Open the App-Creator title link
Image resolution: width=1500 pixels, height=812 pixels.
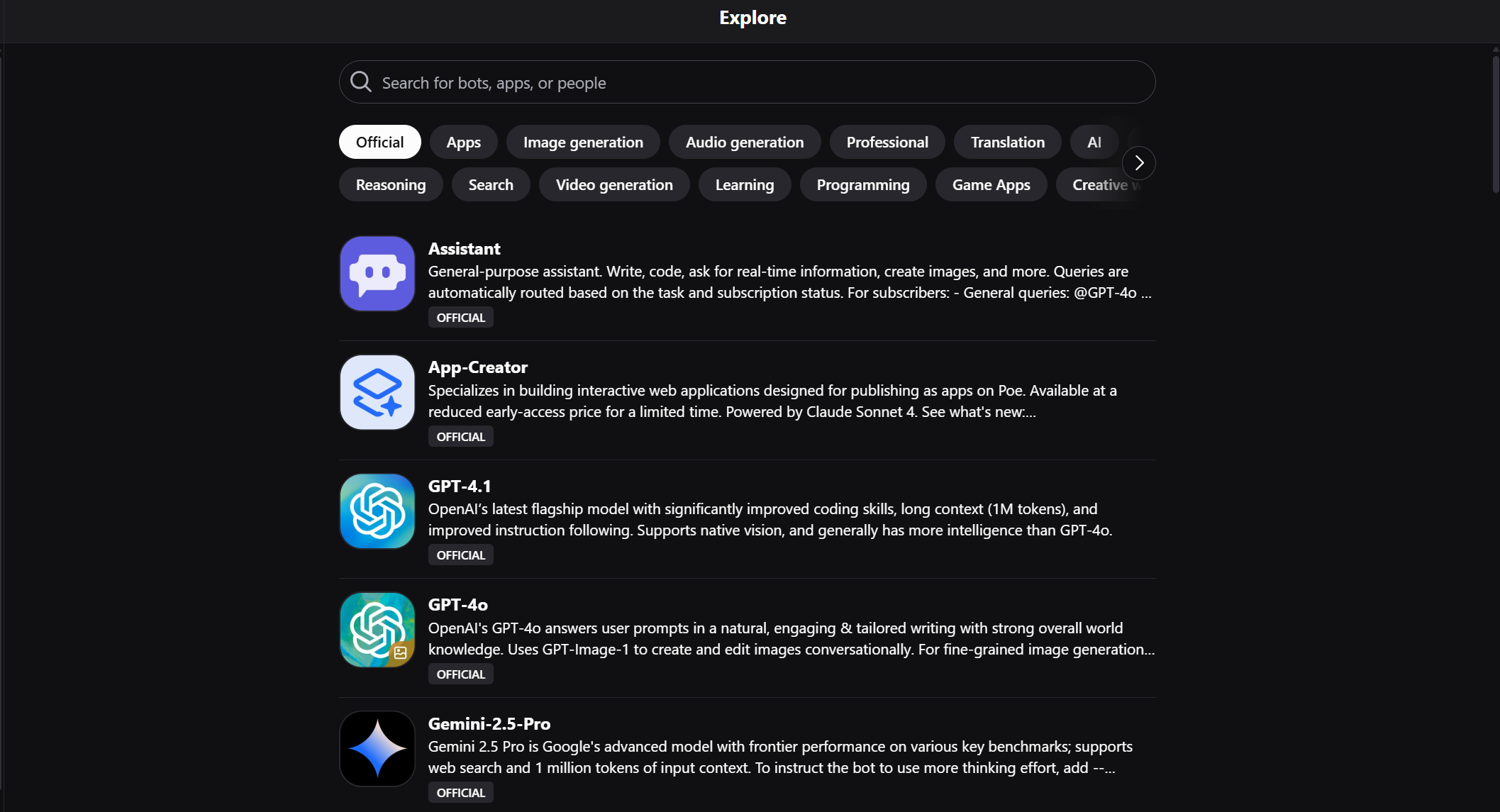click(x=478, y=367)
